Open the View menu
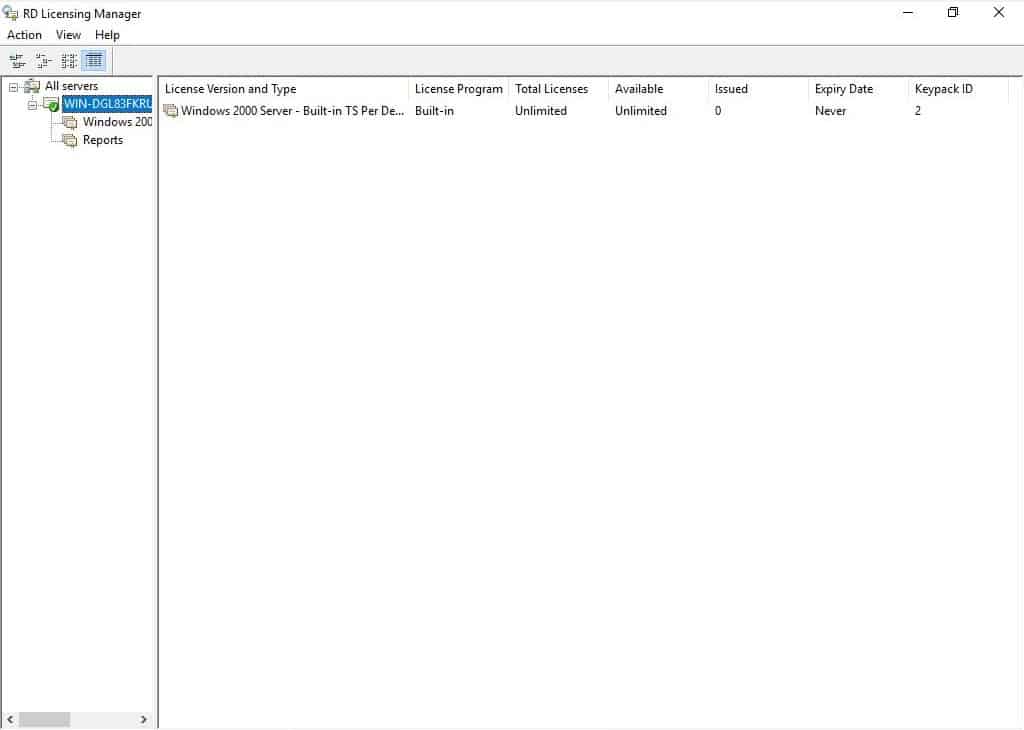The height and width of the screenshot is (730, 1024). coord(68,35)
